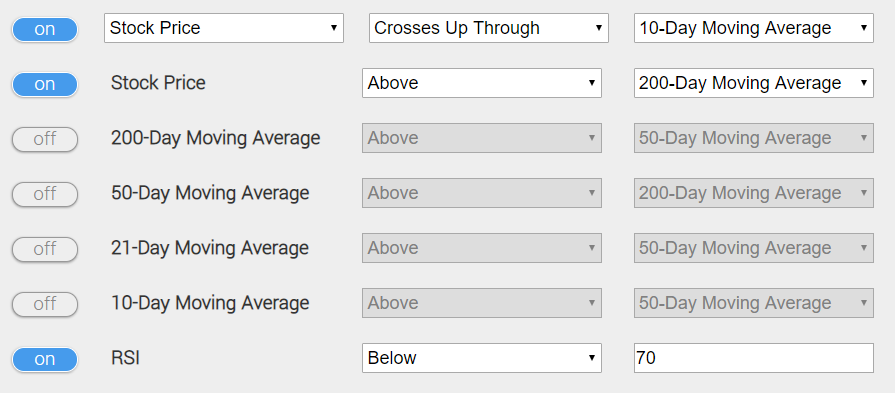Click the 50-Day target dropdown in 21-Day row
Viewport: 895px width, 393px height.
753,248
